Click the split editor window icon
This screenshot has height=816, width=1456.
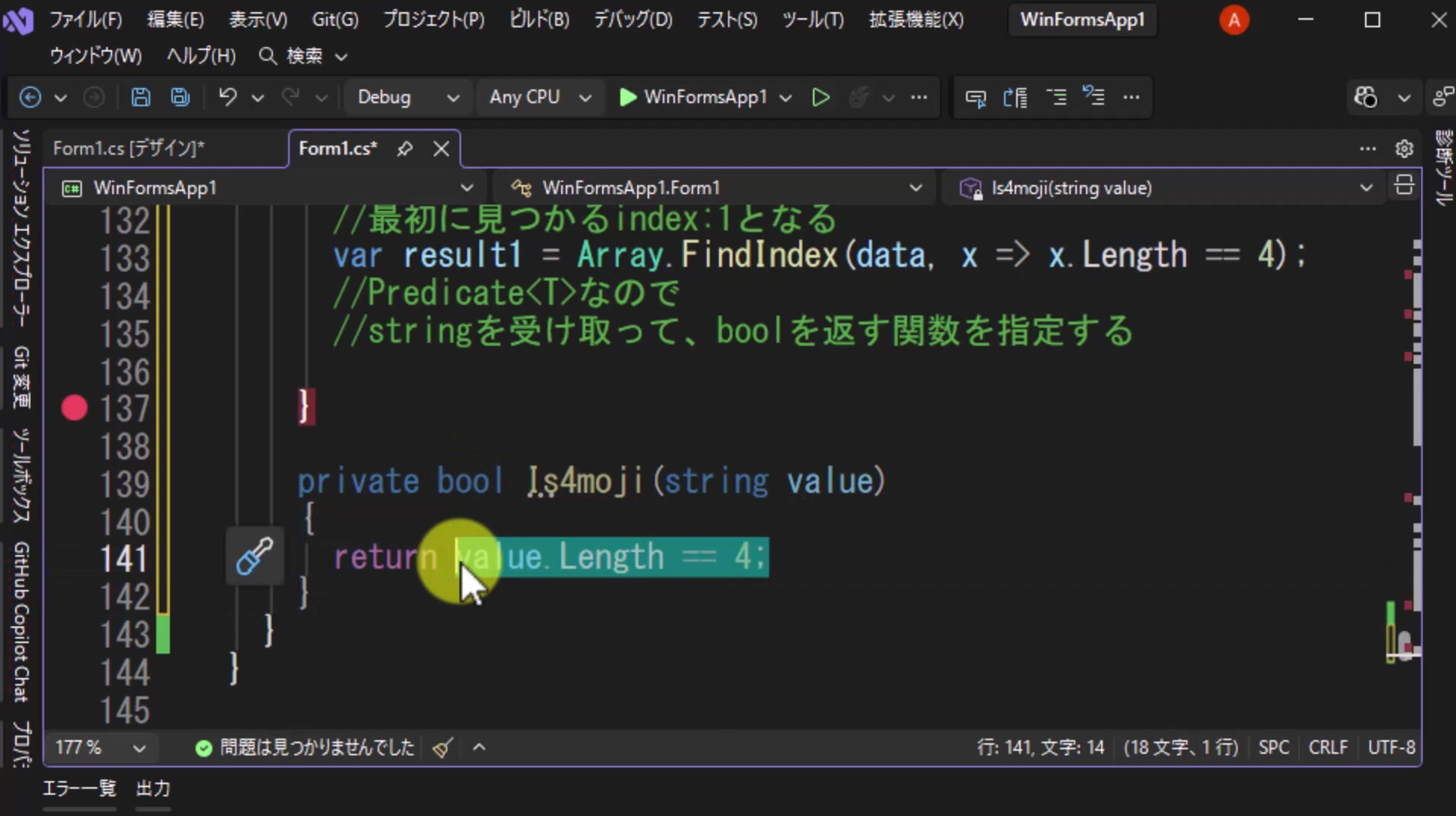tap(1404, 185)
